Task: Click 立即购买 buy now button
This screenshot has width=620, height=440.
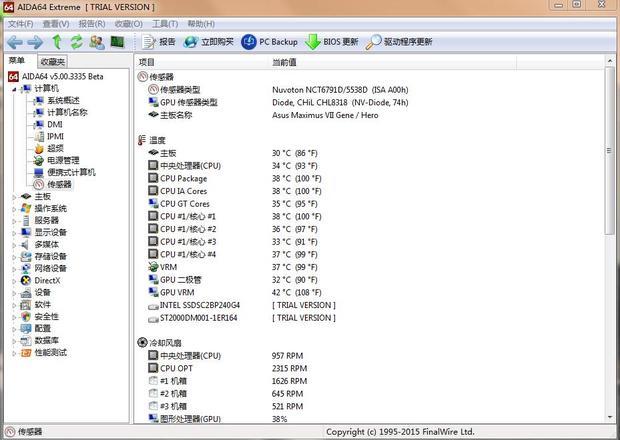Action: (x=208, y=42)
